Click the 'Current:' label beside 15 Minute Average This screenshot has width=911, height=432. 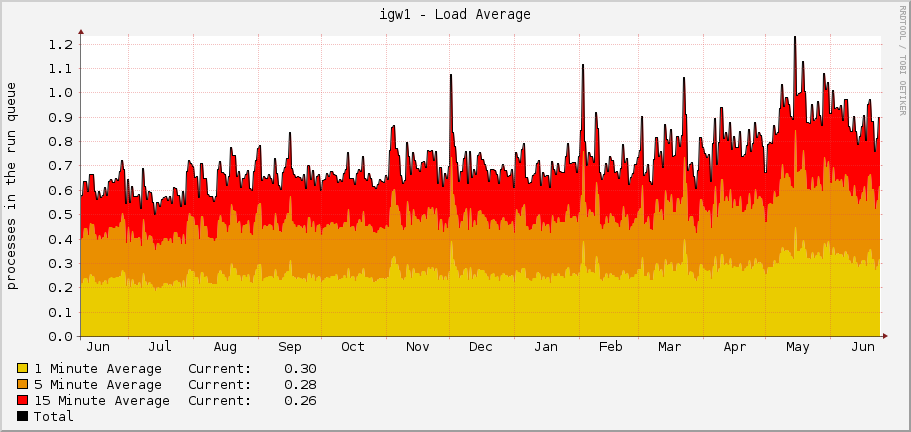pyautogui.click(x=220, y=401)
